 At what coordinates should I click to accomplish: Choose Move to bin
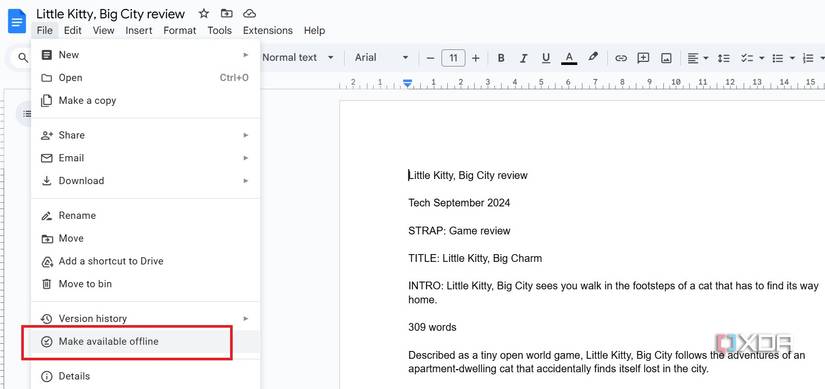pyautogui.click(x=145, y=284)
